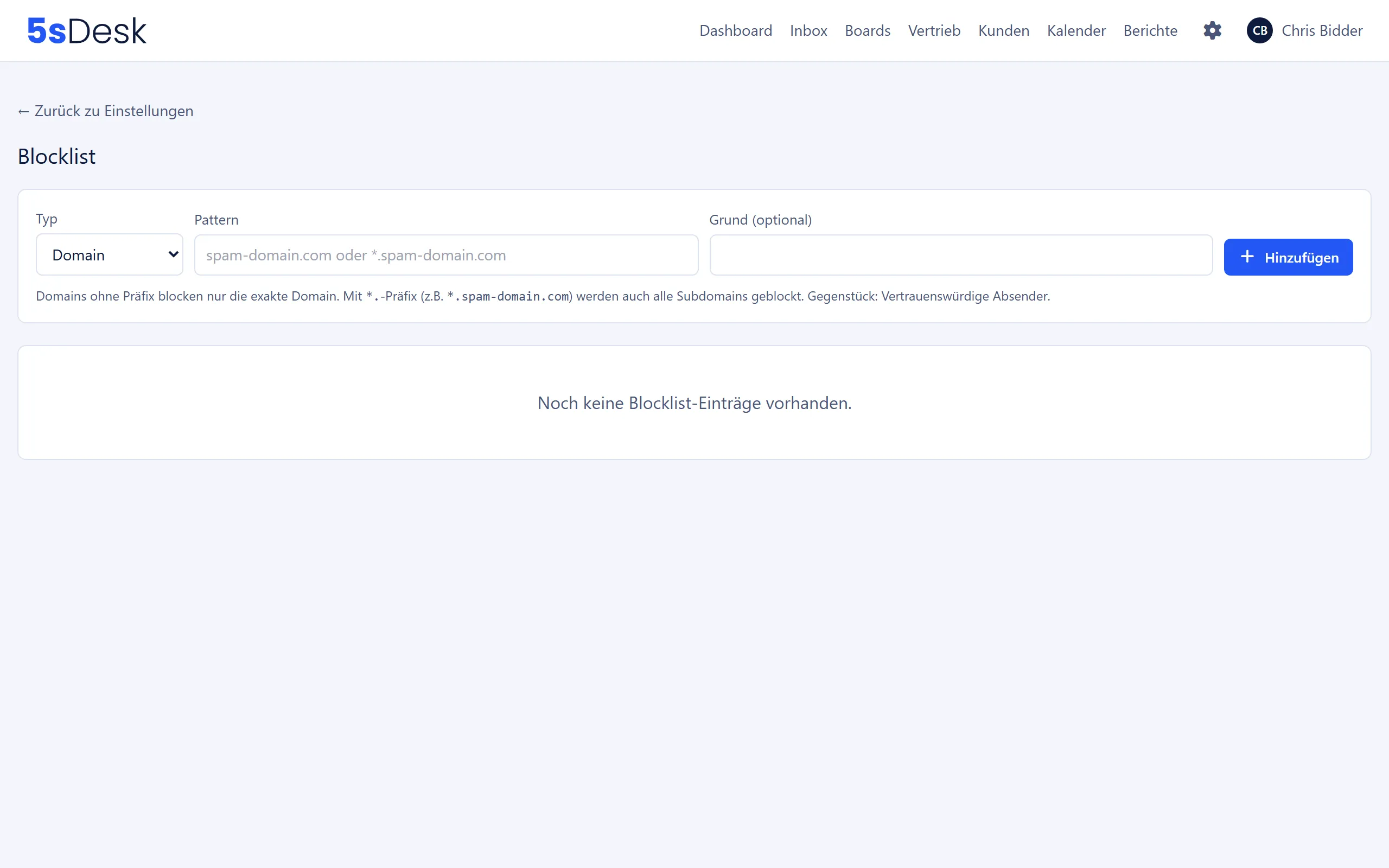The image size is (1389, 868).
Task: Switch to Vertrieb section
Action: [934, 30]
